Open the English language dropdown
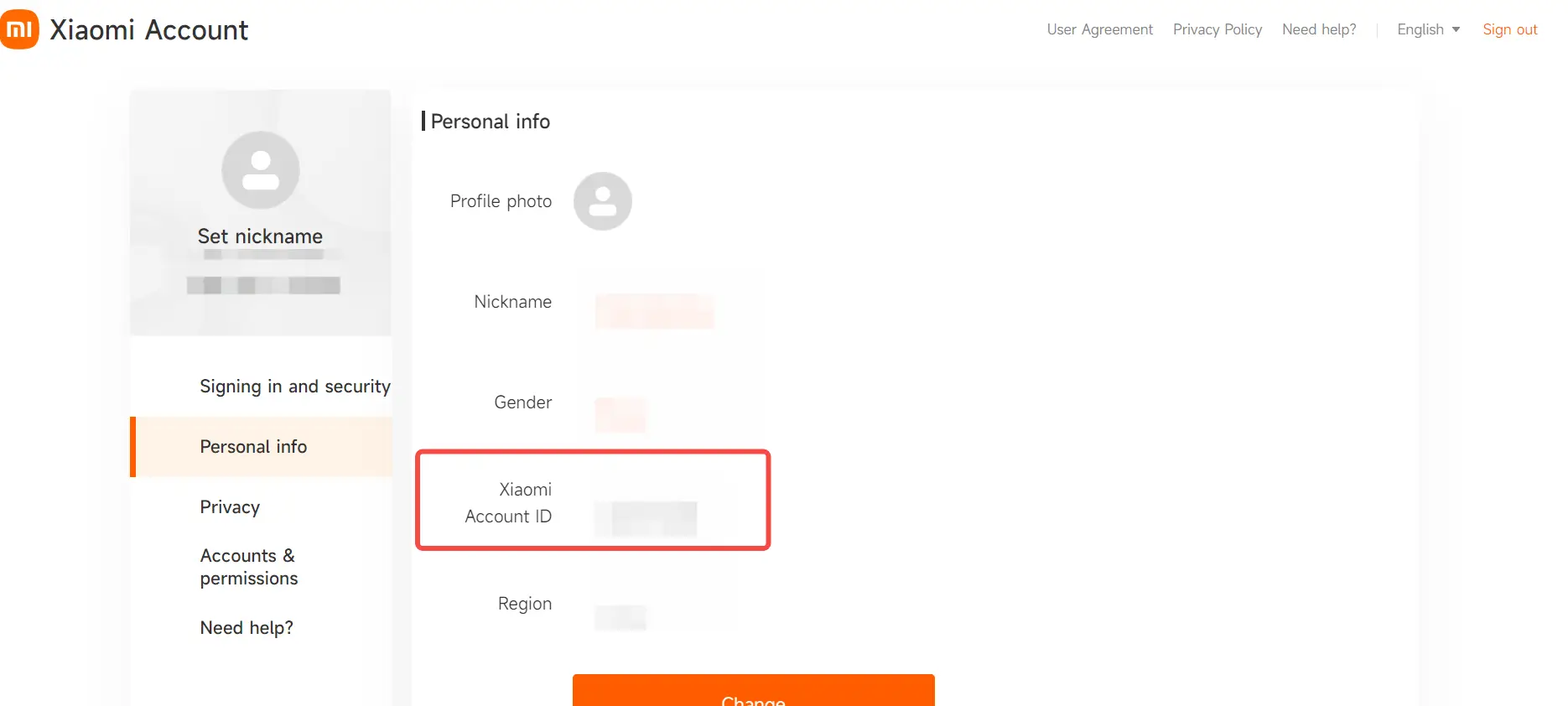1568x706 pixels. [1420, 29]
